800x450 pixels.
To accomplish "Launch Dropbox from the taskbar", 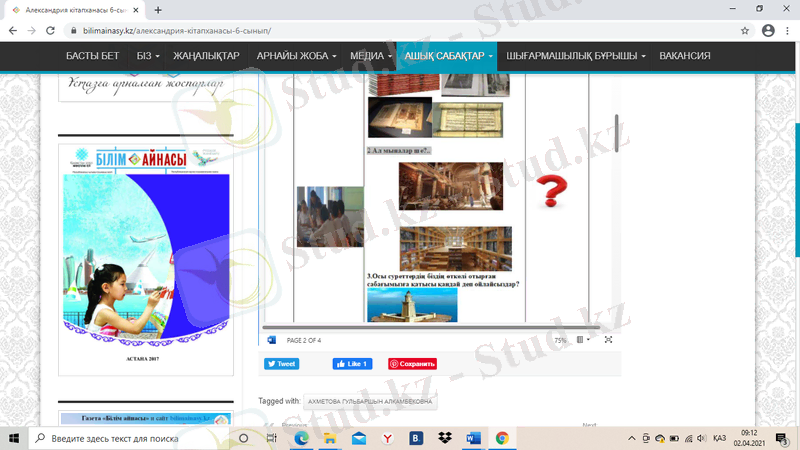I will click(x=444, y=438).
